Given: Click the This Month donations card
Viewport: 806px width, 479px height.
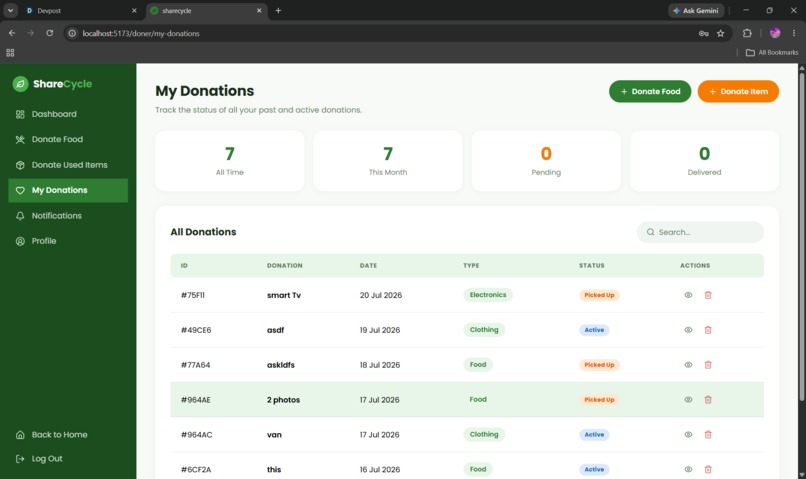Looking at the screenshot, I should tap(388, 161).
